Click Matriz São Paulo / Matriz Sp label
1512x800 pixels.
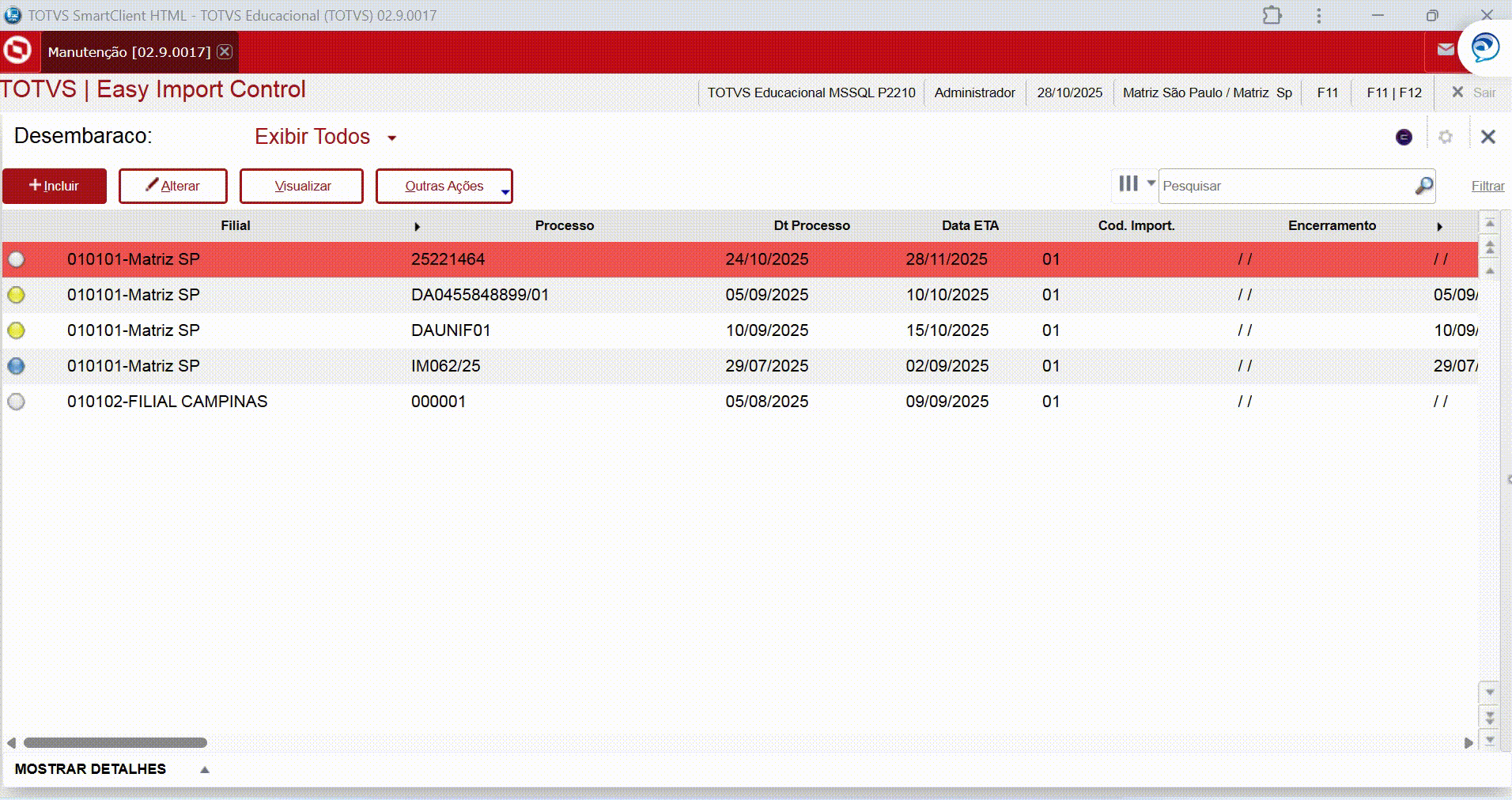click(x=1208, y=92)
